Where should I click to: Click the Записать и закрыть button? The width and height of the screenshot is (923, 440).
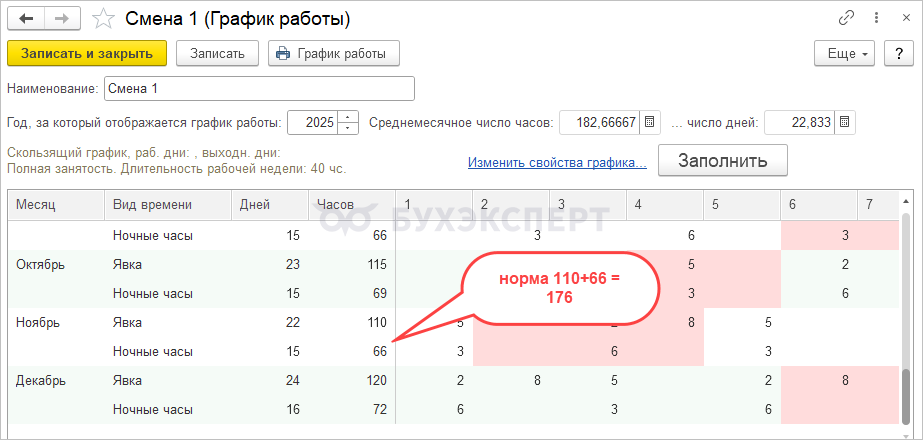(87, 53)
